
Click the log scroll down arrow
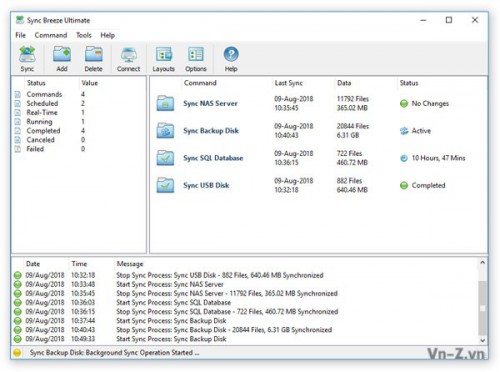click(482, 340)
